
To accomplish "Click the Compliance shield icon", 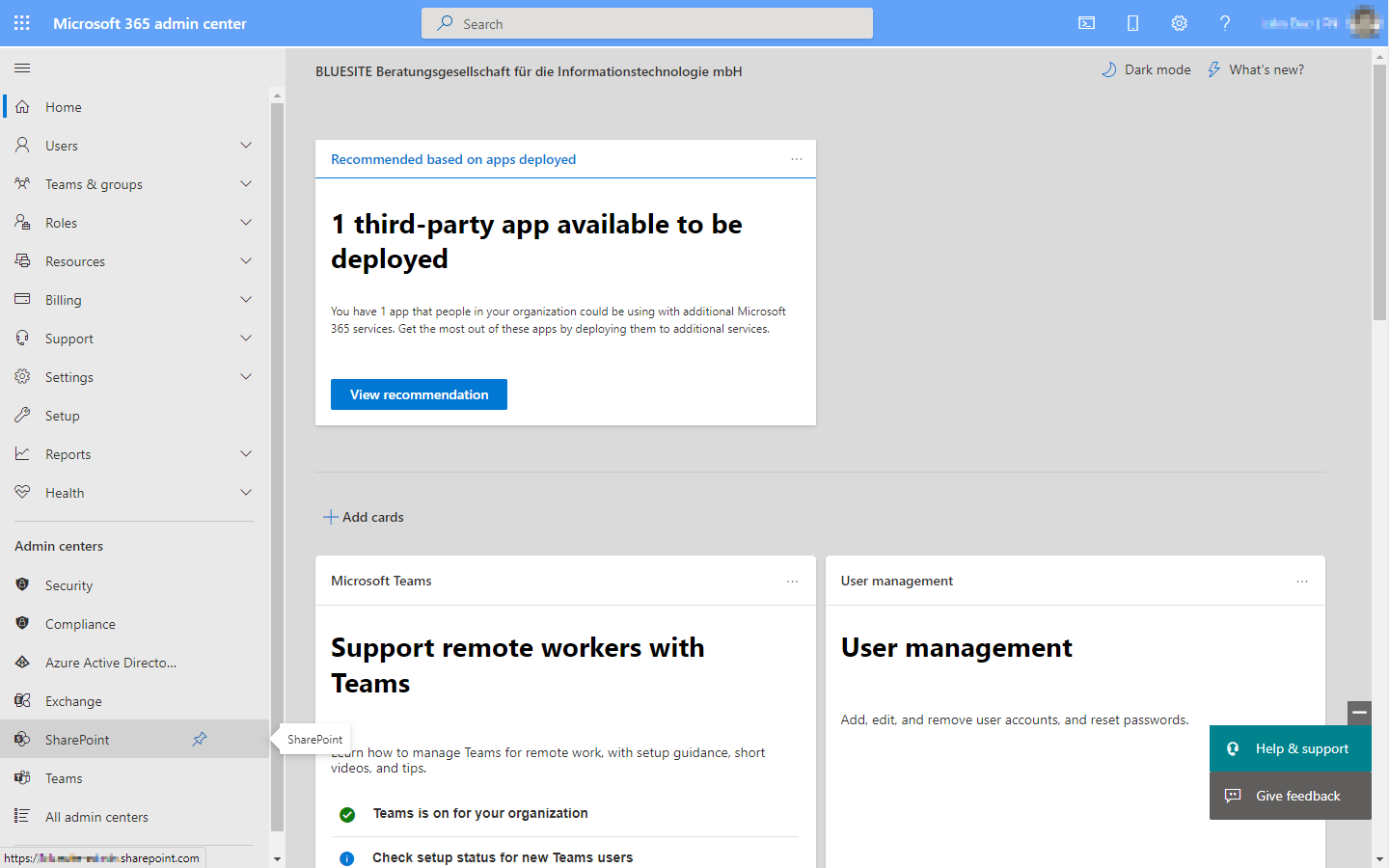I will click(22, 624).
